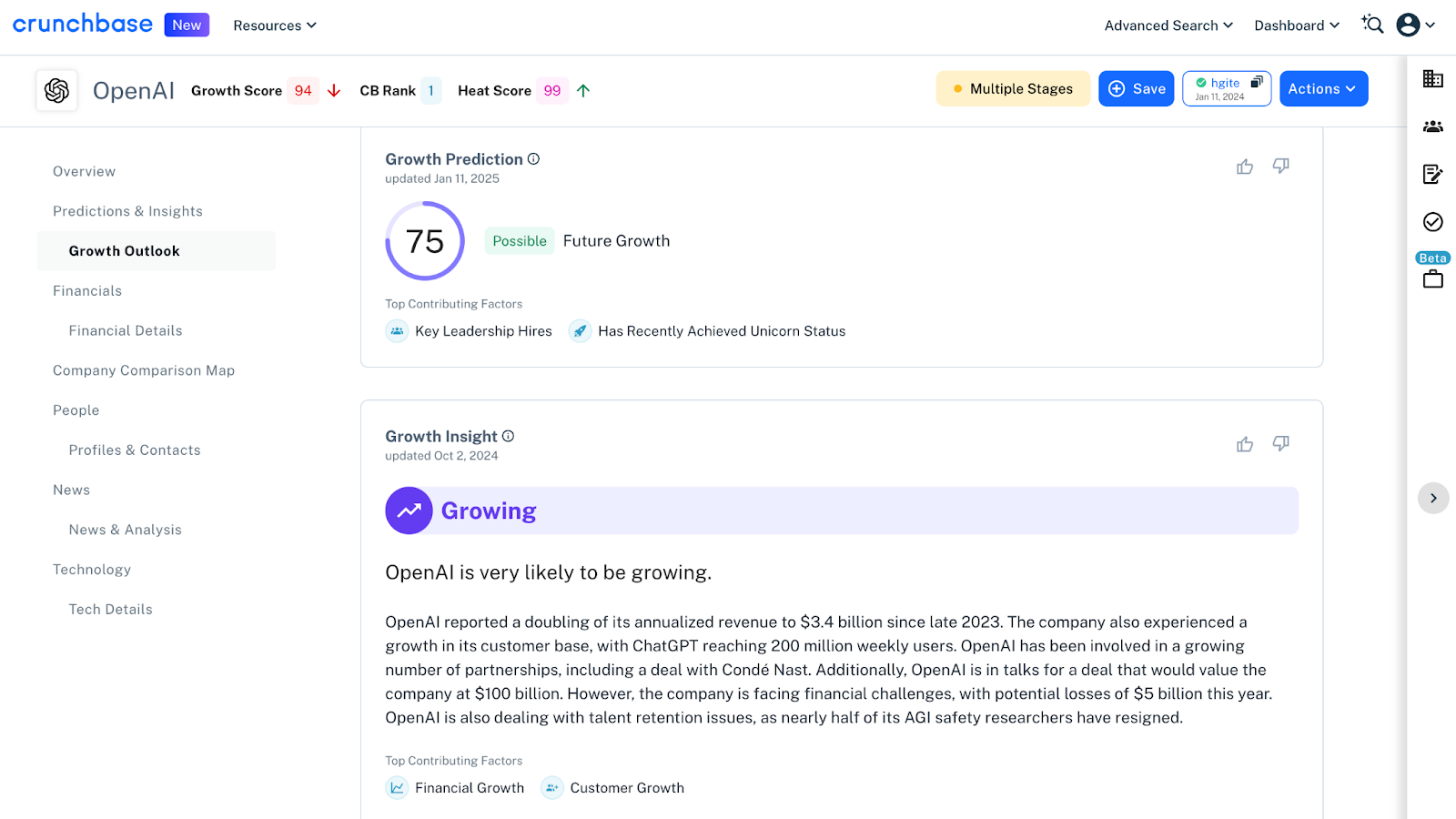
Task: Open the people icon in right rail
Action: point(1433,126)
